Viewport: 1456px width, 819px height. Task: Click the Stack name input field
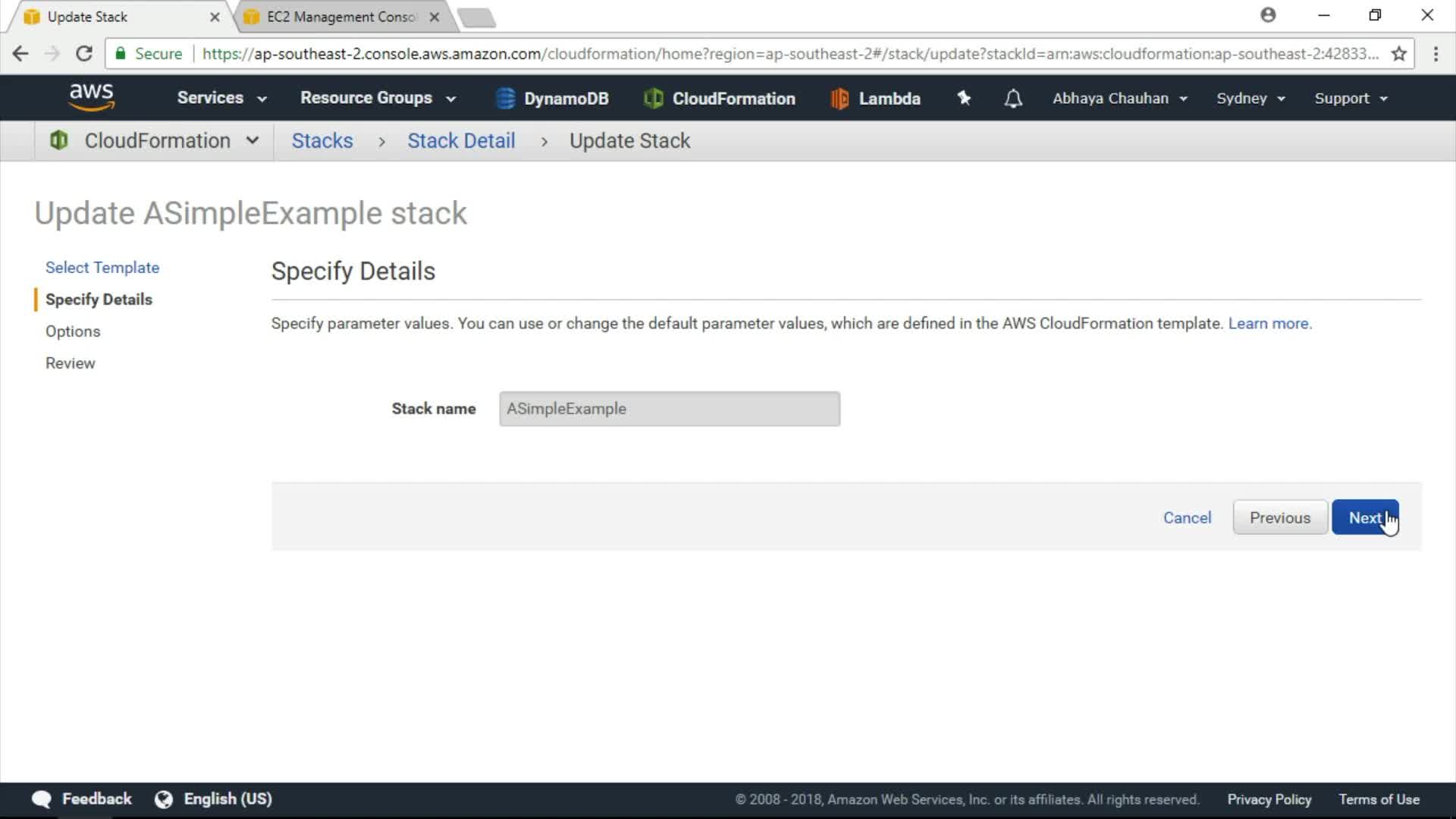pyautogui.click(x=669, y=409)
